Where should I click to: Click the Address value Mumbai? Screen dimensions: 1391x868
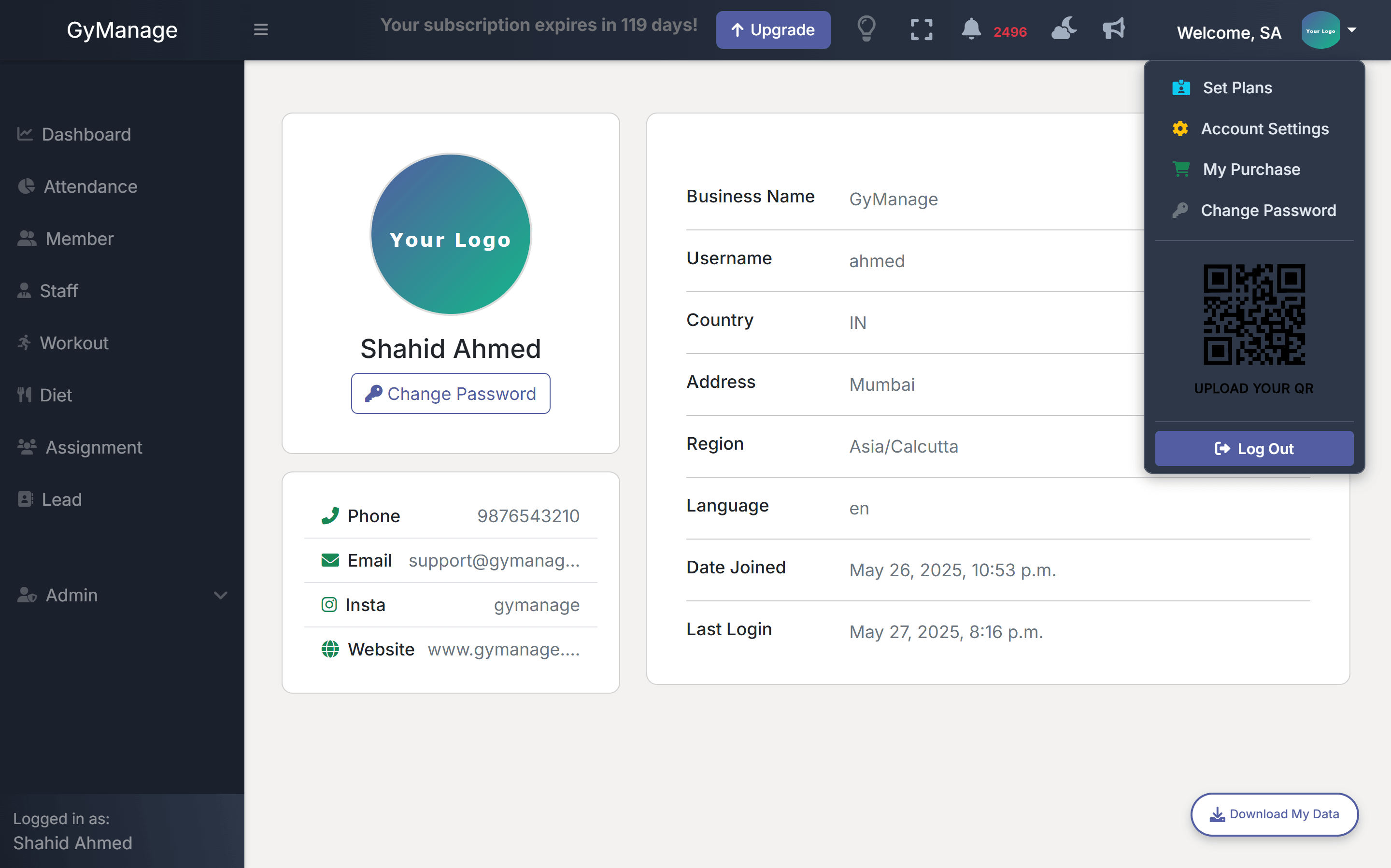(x=882, y=384)
